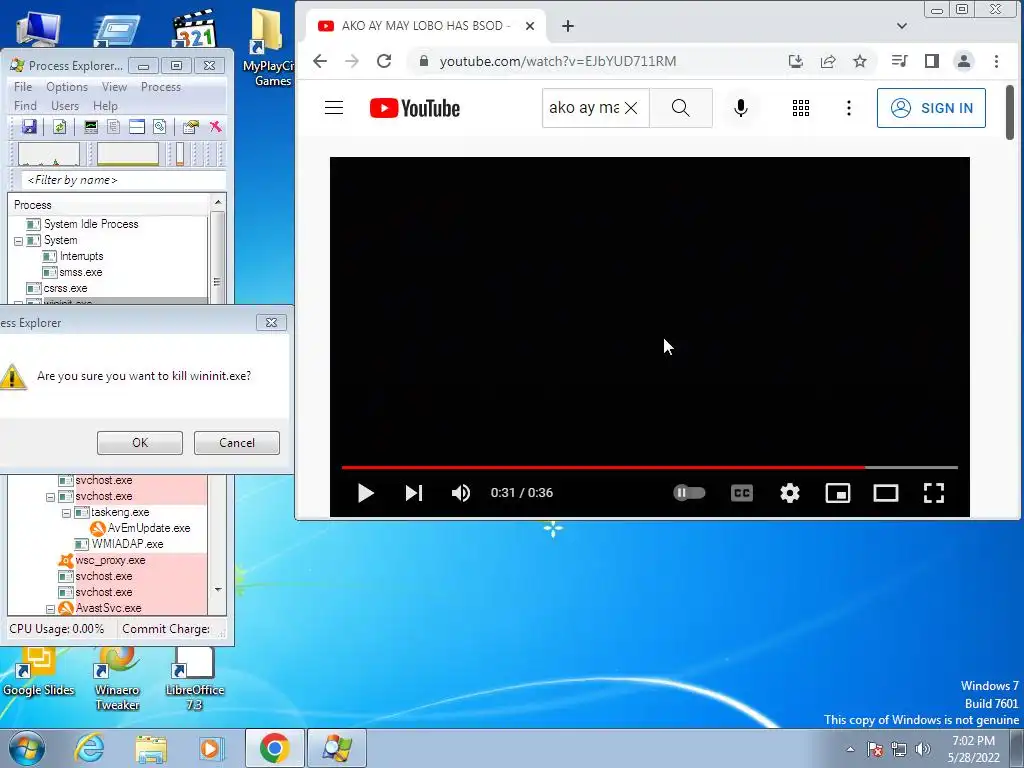
Task: Click the commit history graph
Action: coord(128,154)
